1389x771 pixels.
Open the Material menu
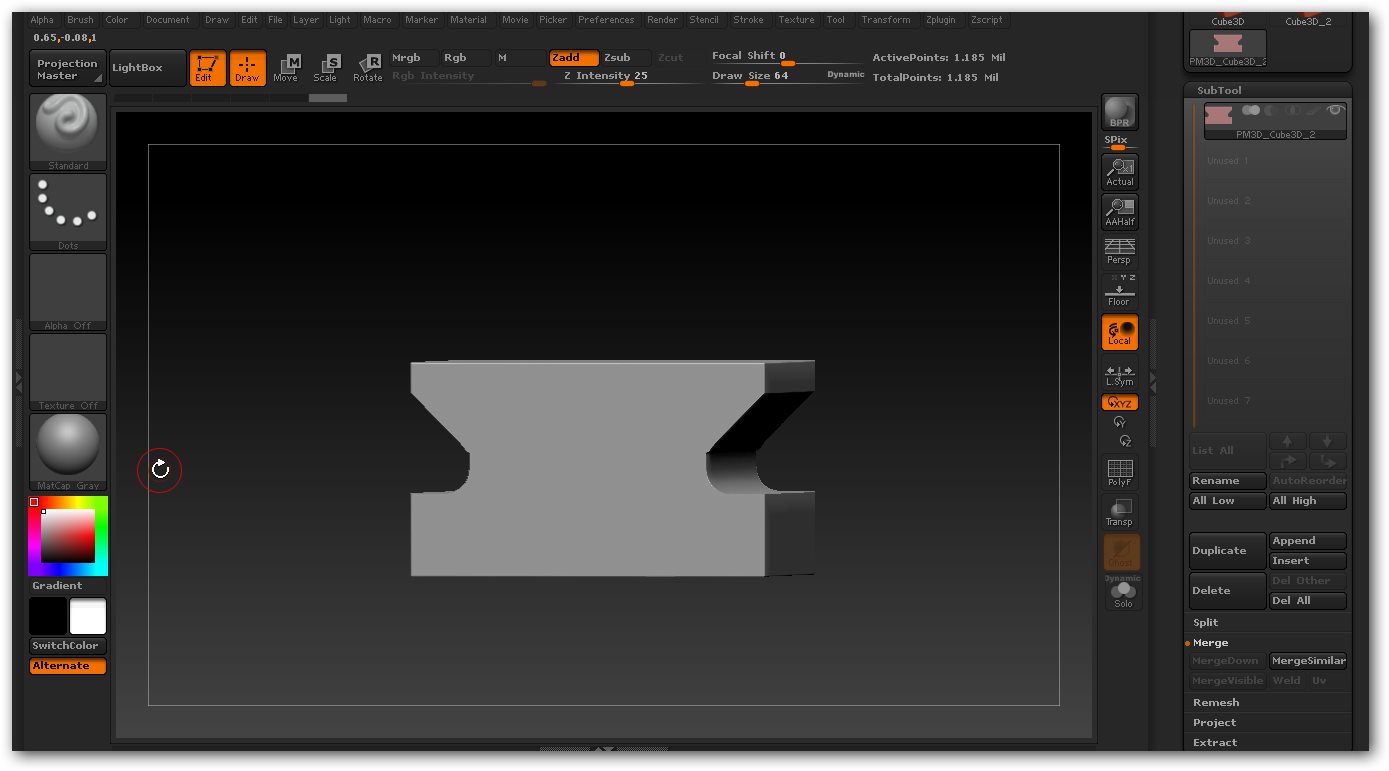point(468,20)
